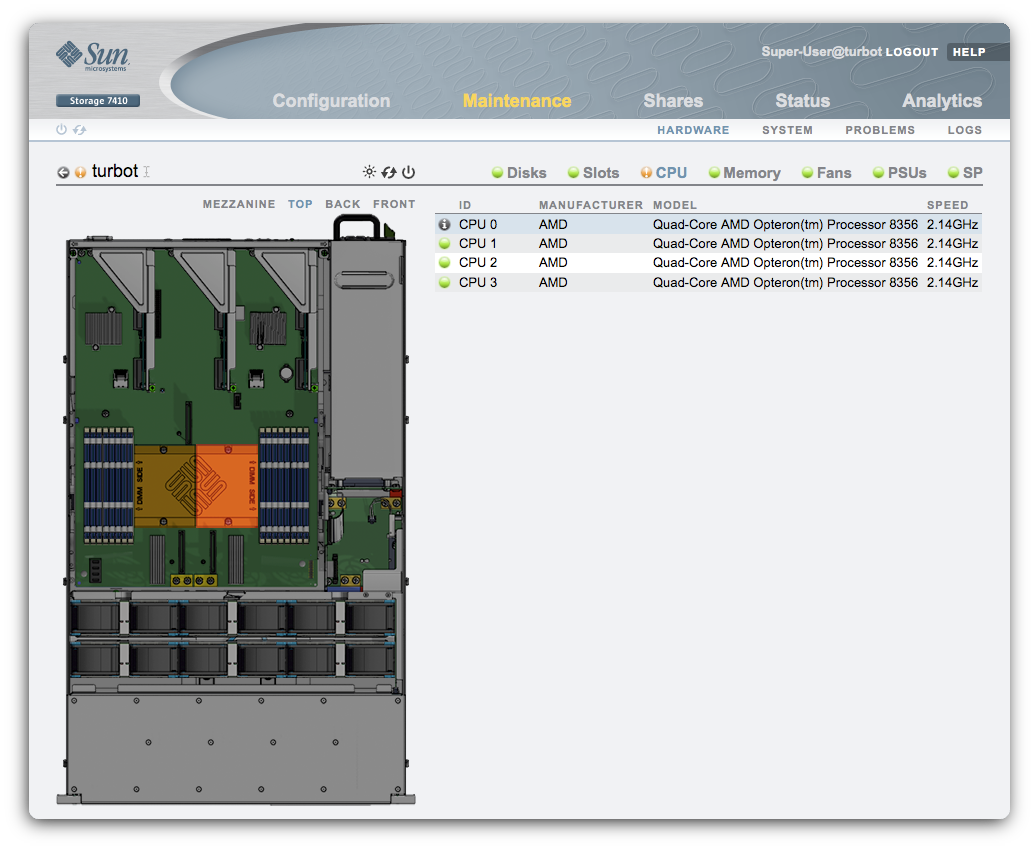Select the PROBLEMS subtab
The width and height of the screenshot is (1035, 850).
[880, 130]
